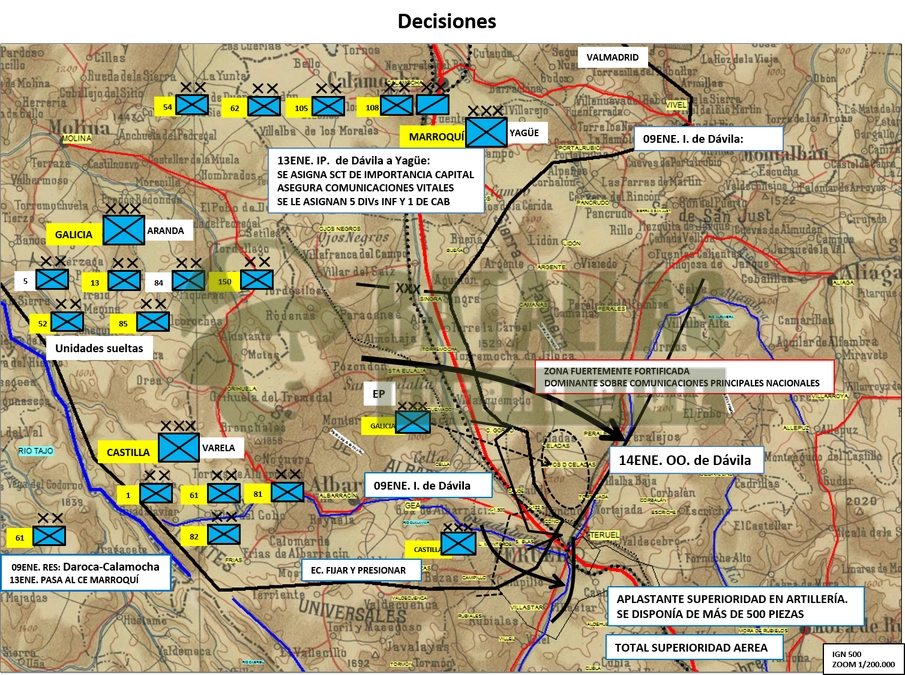The height and width of the screenshot is (675, 905).
Task: Select '09ENE. I. de Dávila' box near Albarracín
Action: tap(428, 485)
